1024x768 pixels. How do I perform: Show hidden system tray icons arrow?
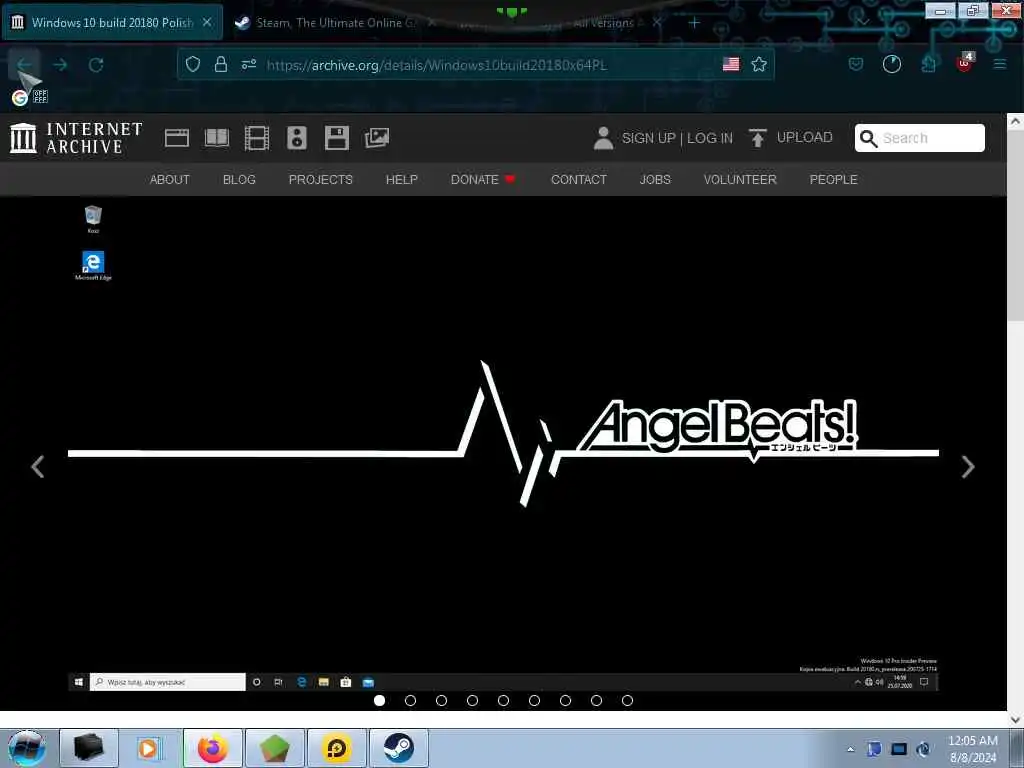tap(850, 749)
